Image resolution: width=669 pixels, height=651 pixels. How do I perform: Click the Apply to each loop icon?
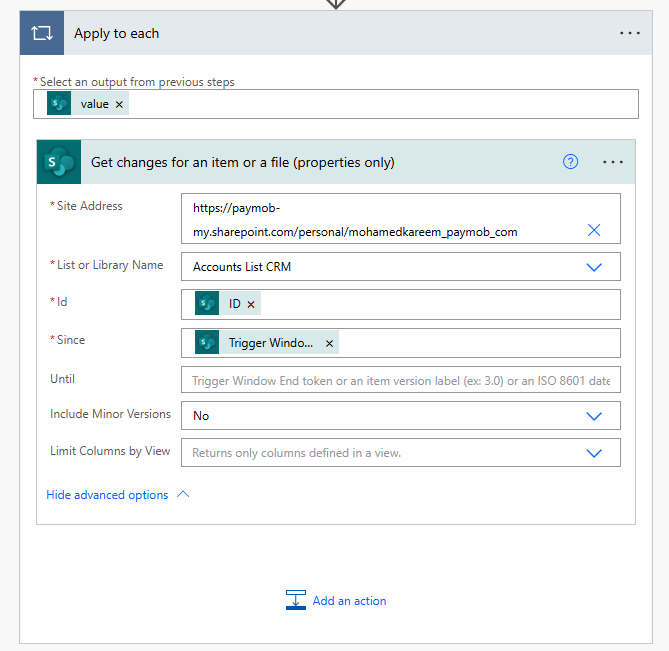42,33
